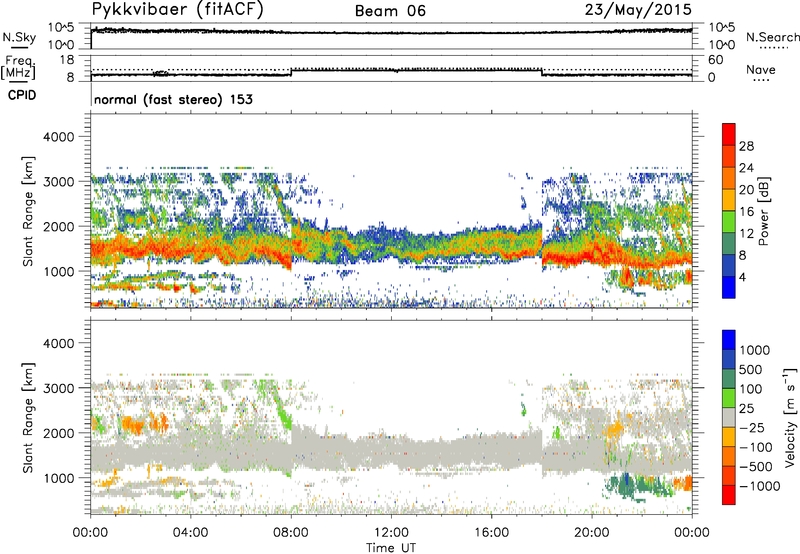
Task: Click the "Slant Range [km]" label of the power panel
Action: click(29, 211)
